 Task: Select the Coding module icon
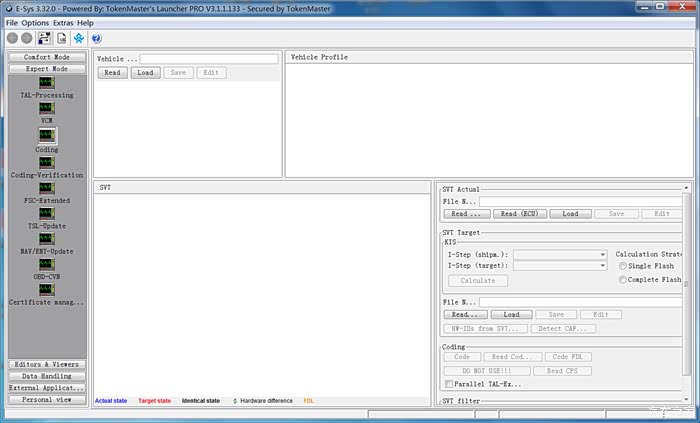(x=46, y=135)
